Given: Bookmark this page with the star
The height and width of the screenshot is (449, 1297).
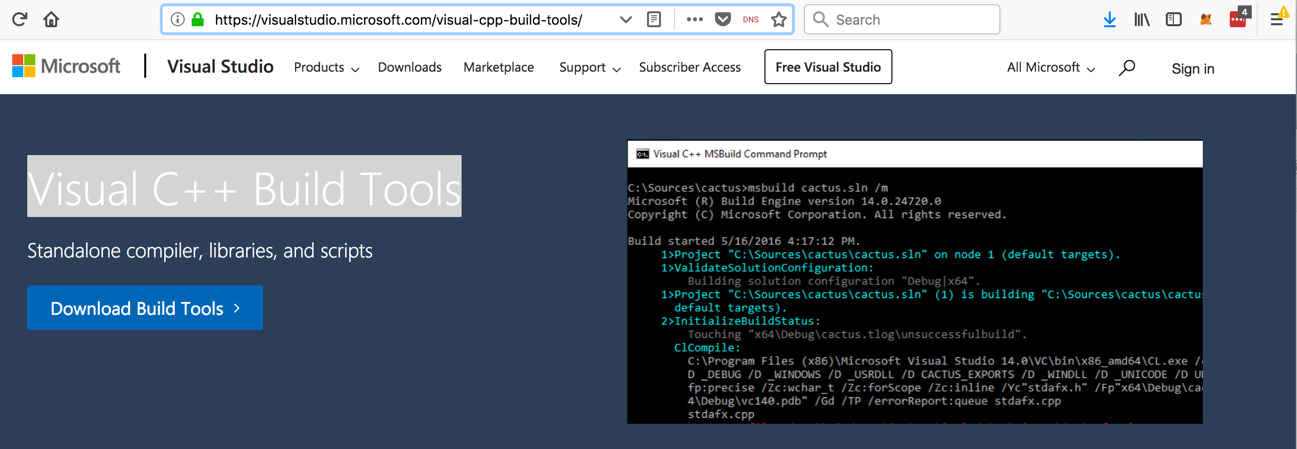Looking at the screenshot, I should pyautogui.click(x=779, y=19).
